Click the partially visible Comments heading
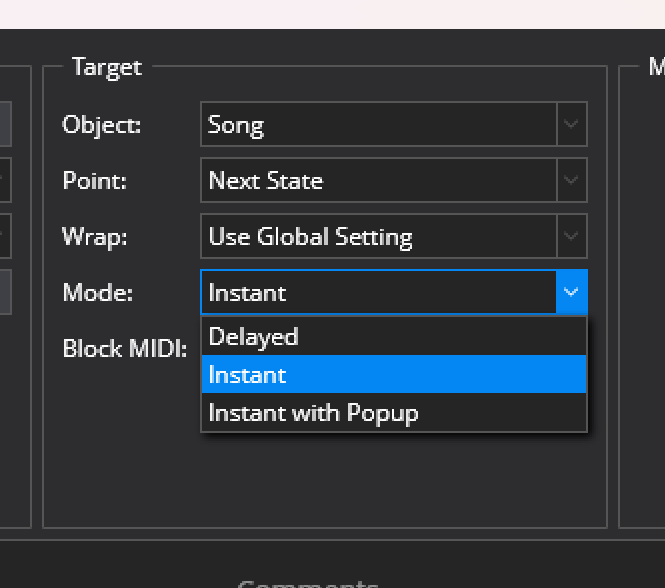The image size is (665, 588). [307, 583]
